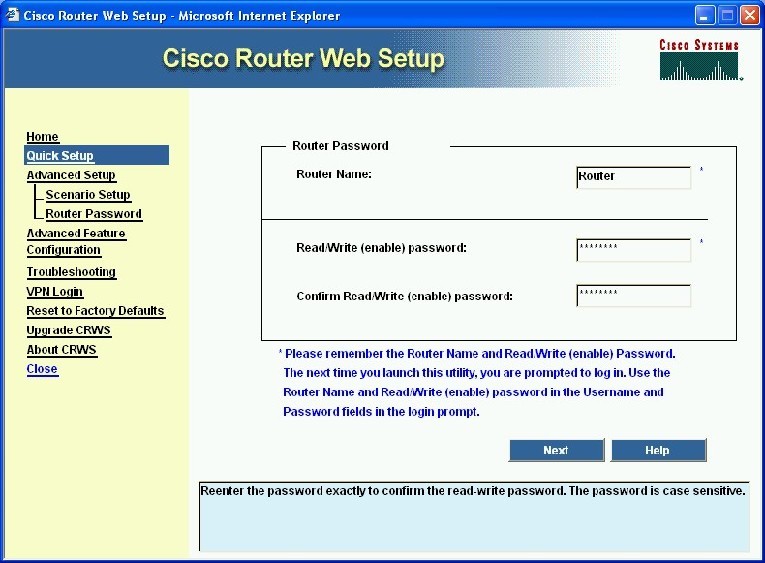This screenshot has width=765, height=563.
Task: Open the Troubleshooting page
Action: pos(71,272)
